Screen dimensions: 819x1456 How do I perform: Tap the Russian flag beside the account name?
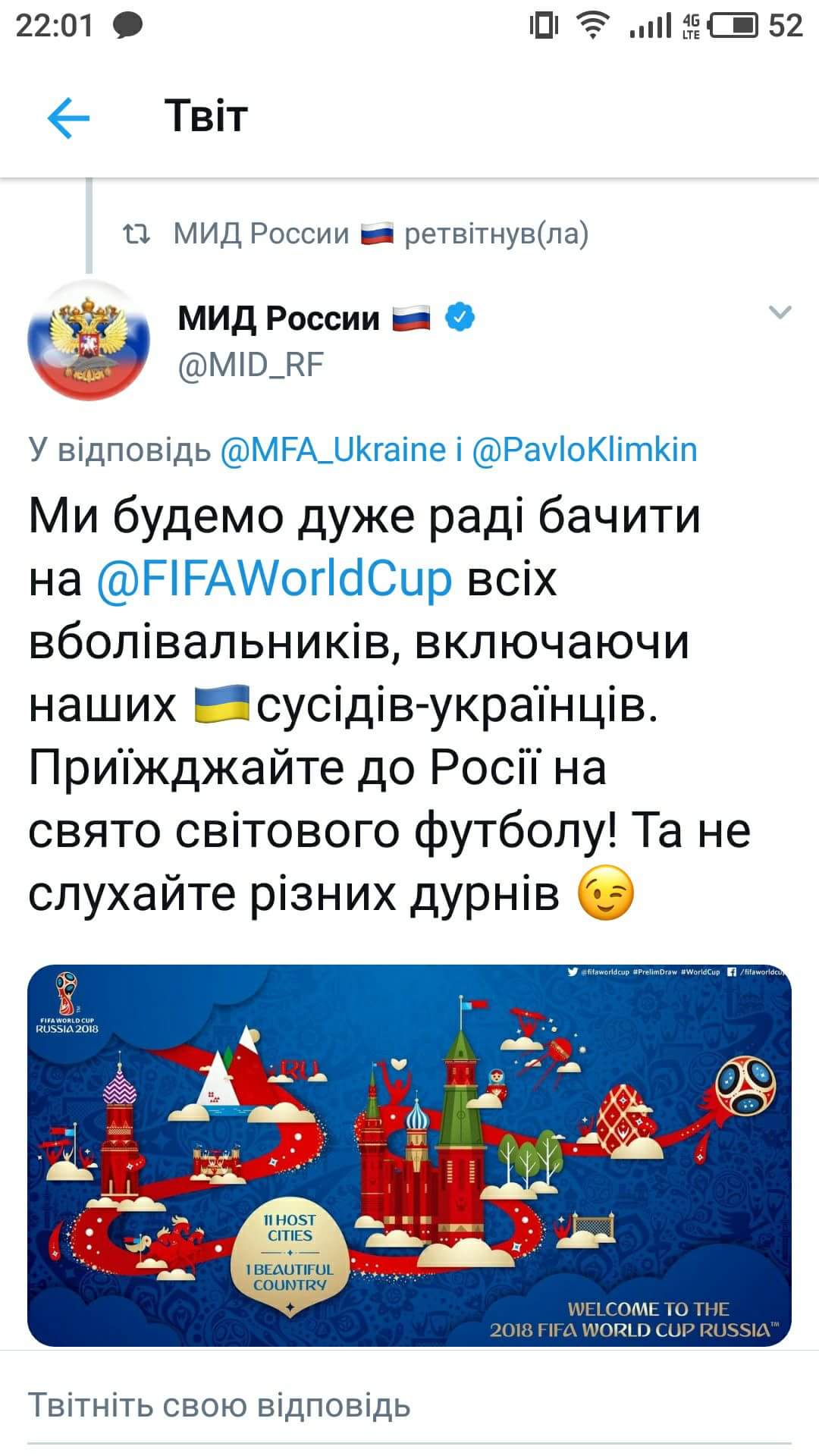pyautogui.click(x=411, y=318)
